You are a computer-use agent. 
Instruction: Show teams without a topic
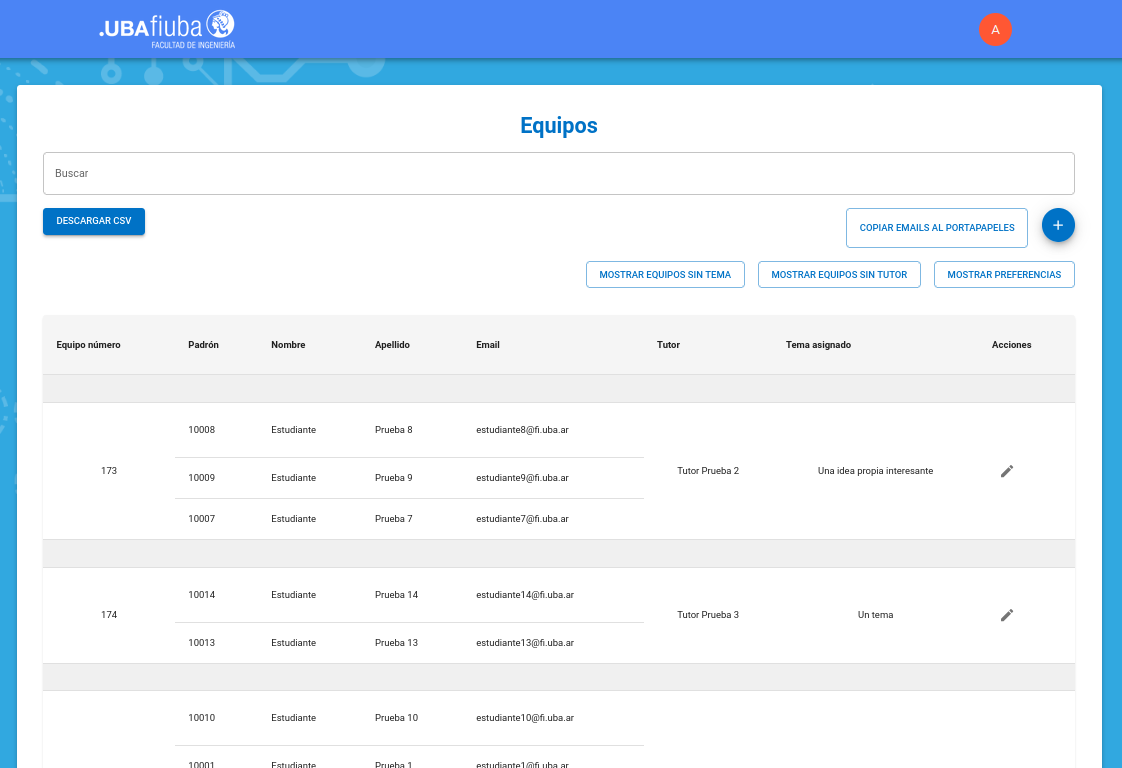coord(665,275)
